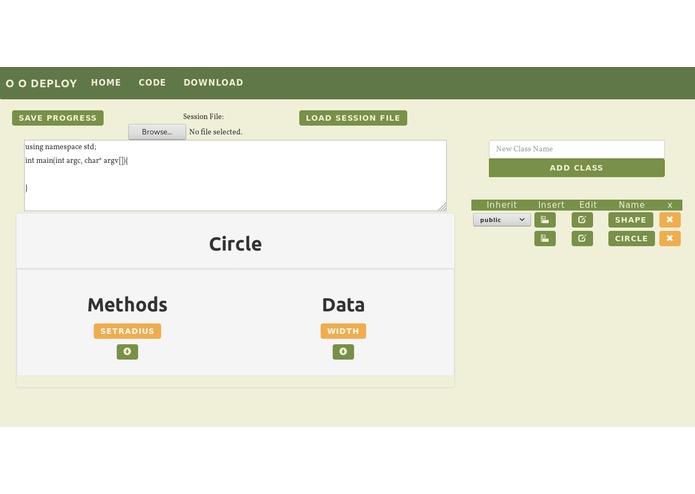
Task: Click the Data heading
Action: point(343,305)
